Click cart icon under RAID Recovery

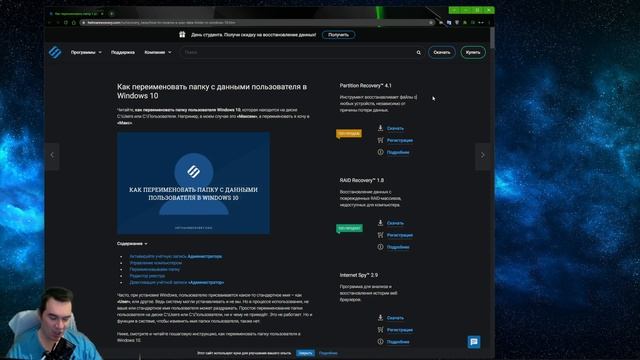[380, 235]
